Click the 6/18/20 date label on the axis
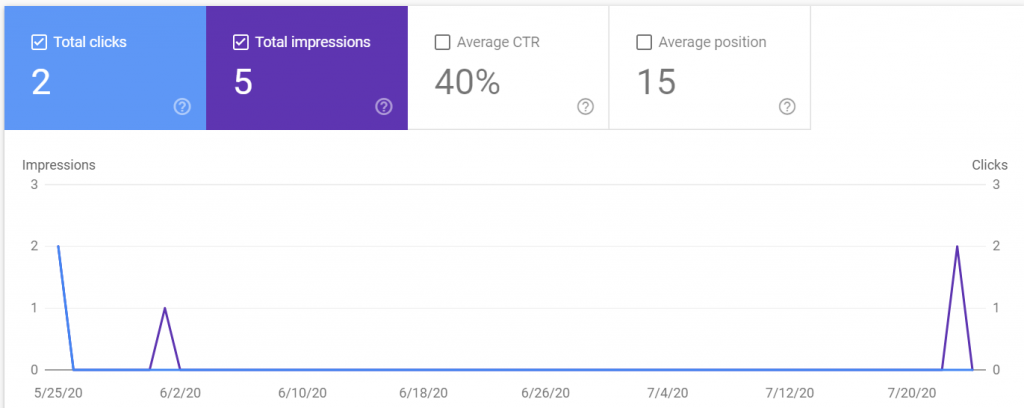1024x408 pixels. [425, 394]
